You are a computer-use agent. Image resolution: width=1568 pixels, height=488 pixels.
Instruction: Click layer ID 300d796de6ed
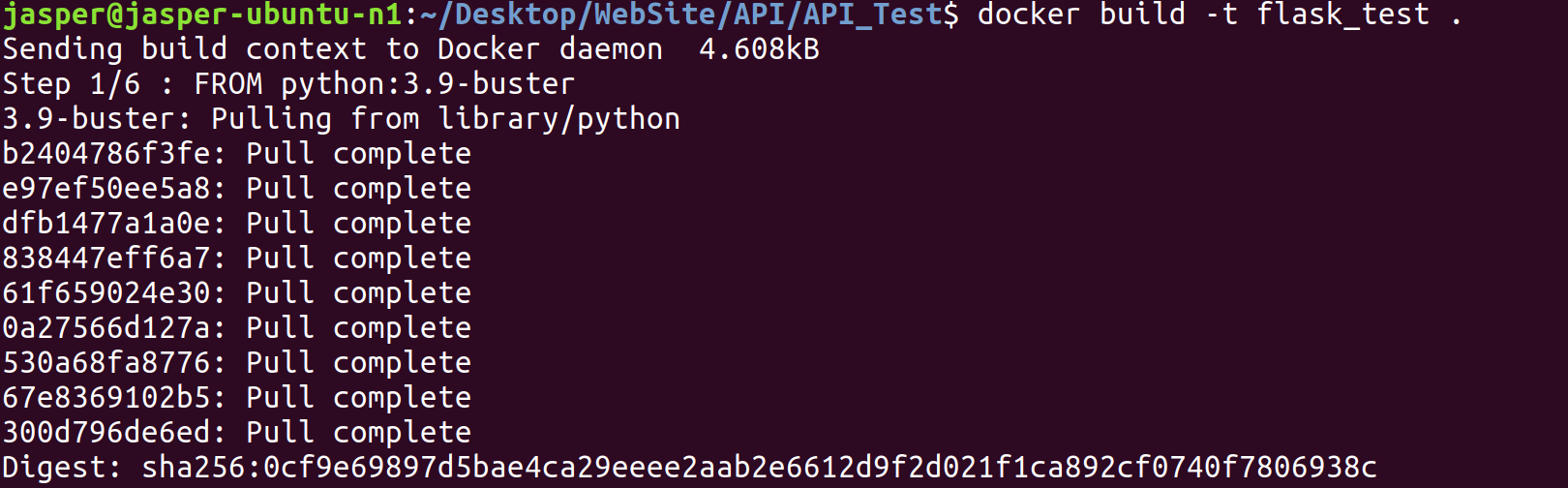click(x=106, y=433)
